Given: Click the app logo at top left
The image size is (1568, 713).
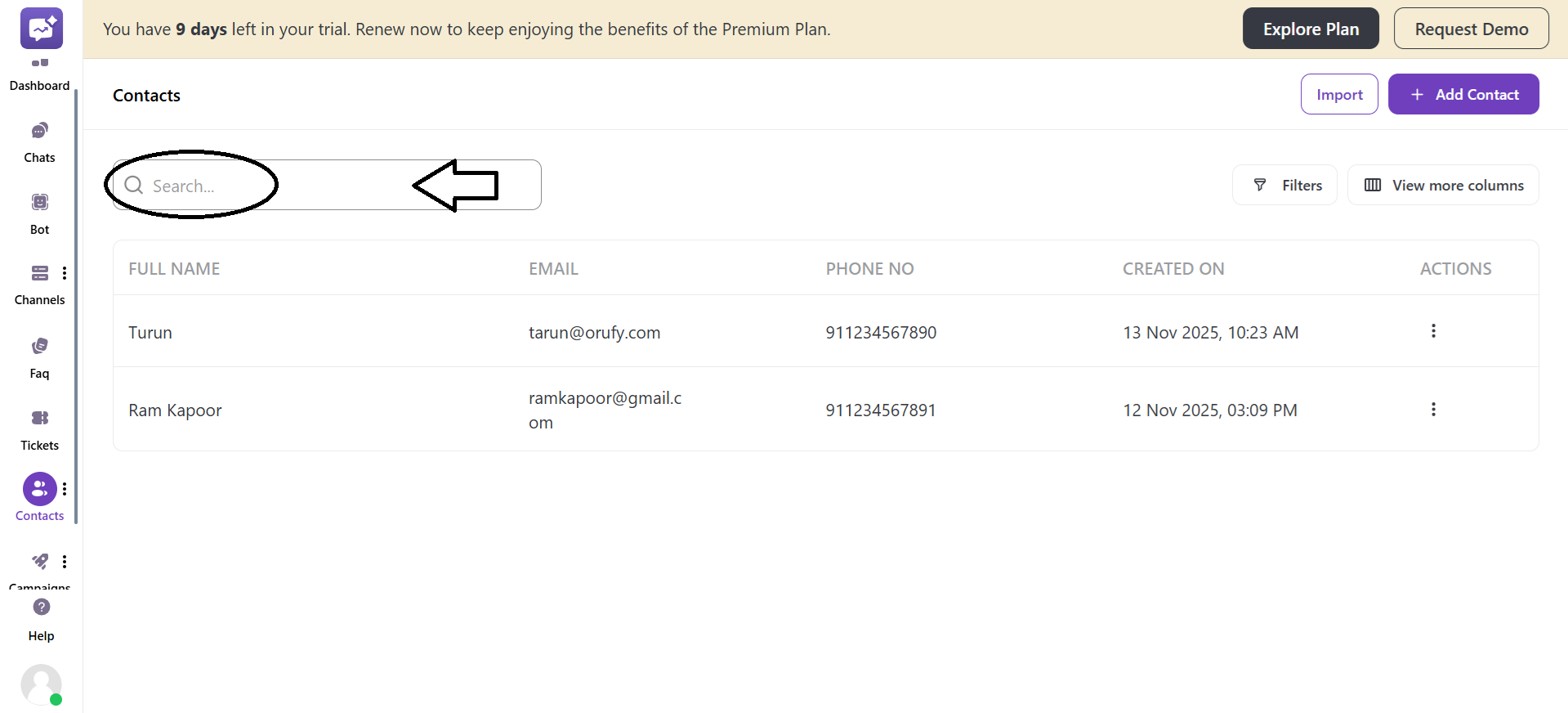Looking at the screenshot, I should [x=41, y=28].
